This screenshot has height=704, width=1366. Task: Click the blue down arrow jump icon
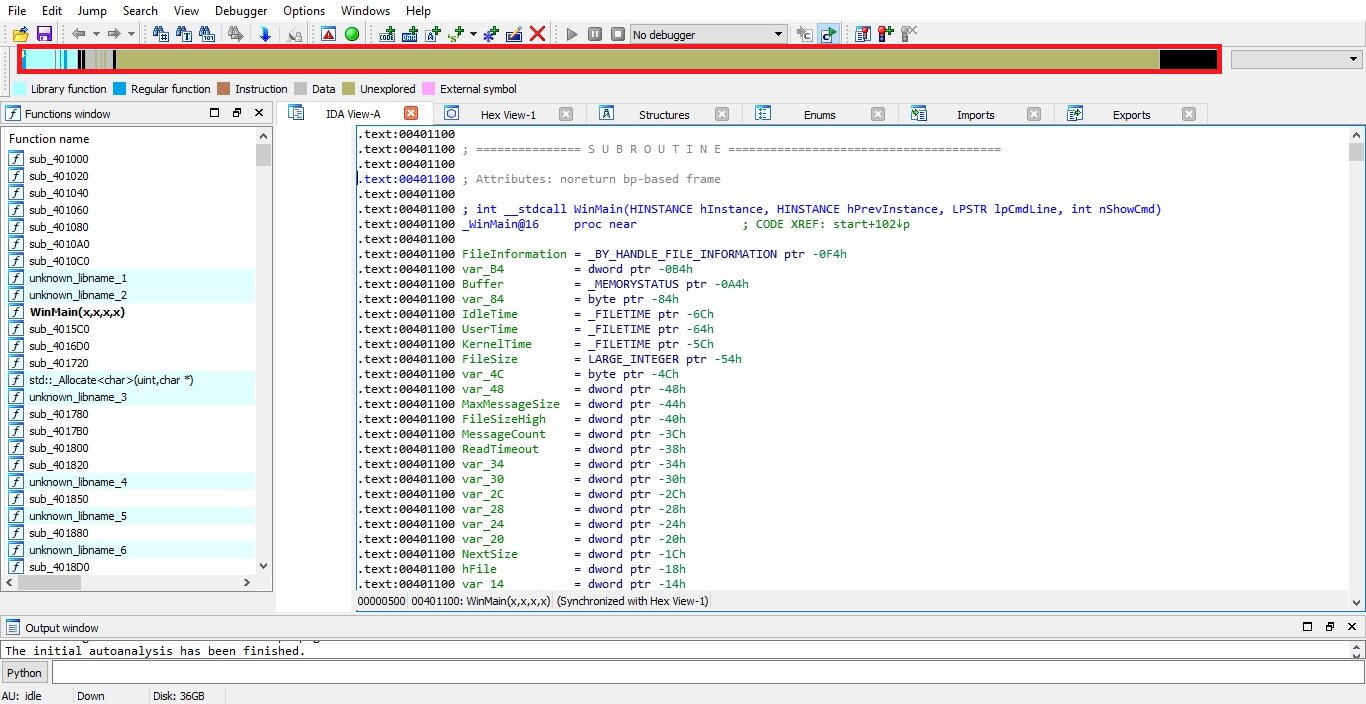coord(265,34)
